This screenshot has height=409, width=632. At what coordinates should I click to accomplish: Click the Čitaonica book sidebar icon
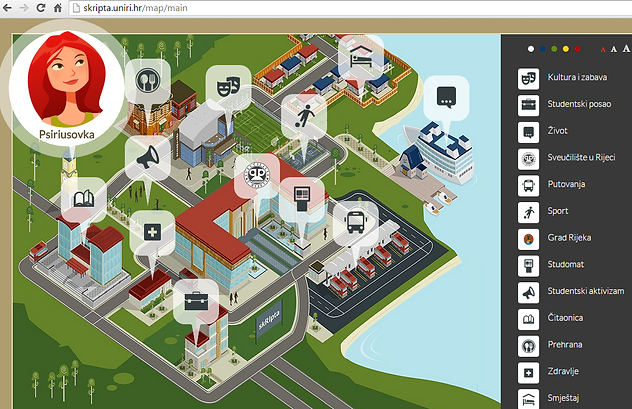[528, 319]
